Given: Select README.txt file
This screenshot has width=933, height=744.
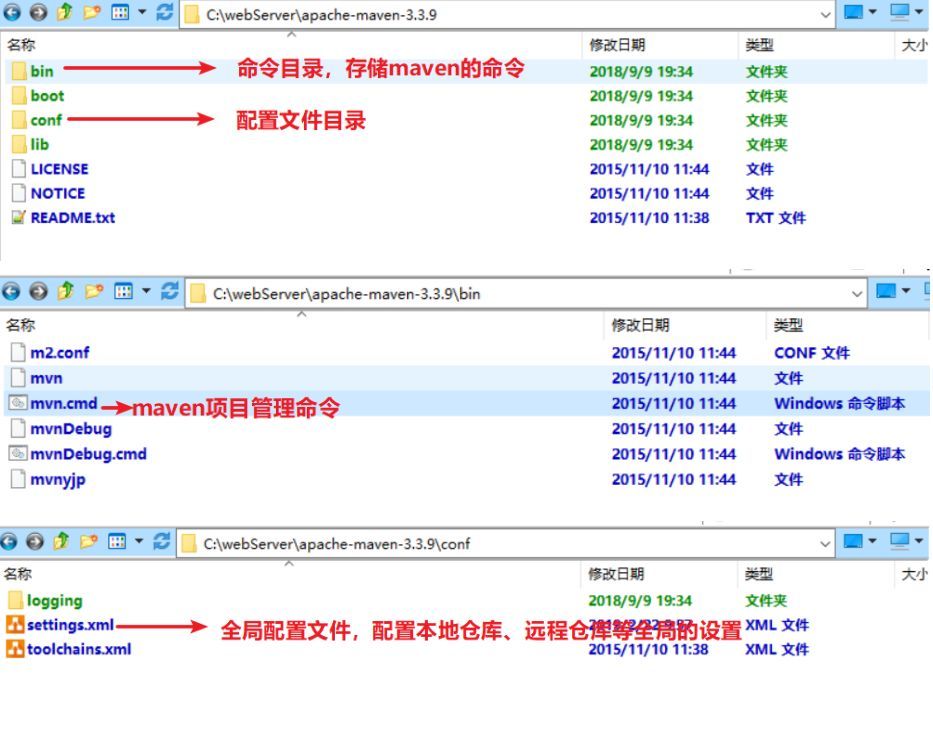Looking at the screenshot, I should [63, 218].
